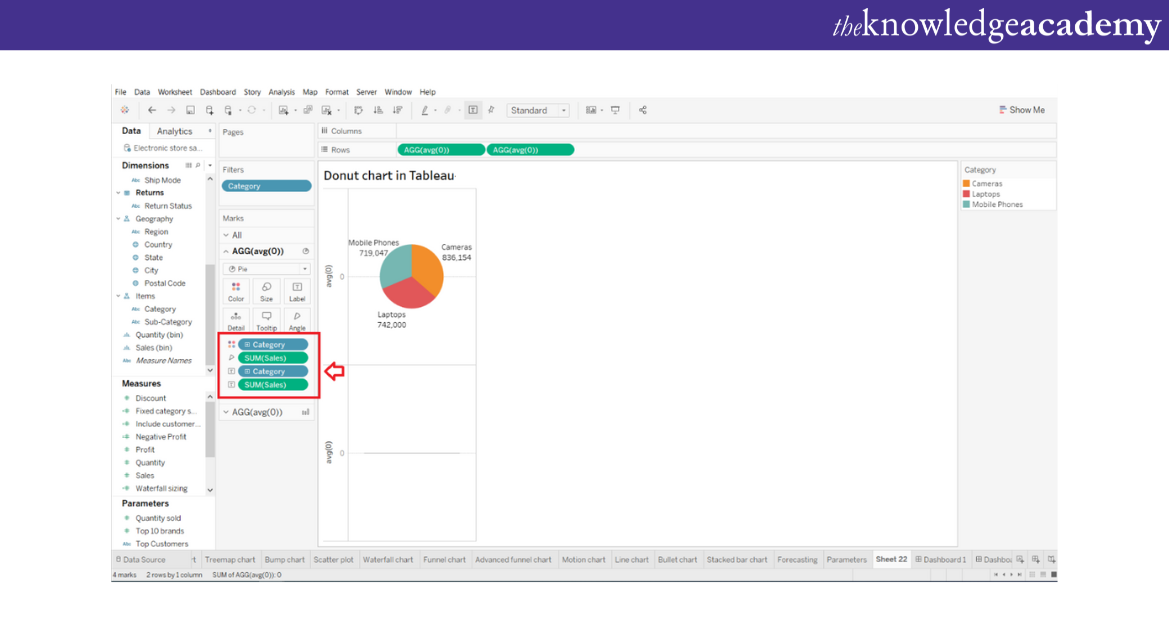This screenshot has width=1169, height=619.
Task: Click the Angle marks card
Action: point(297,320)
